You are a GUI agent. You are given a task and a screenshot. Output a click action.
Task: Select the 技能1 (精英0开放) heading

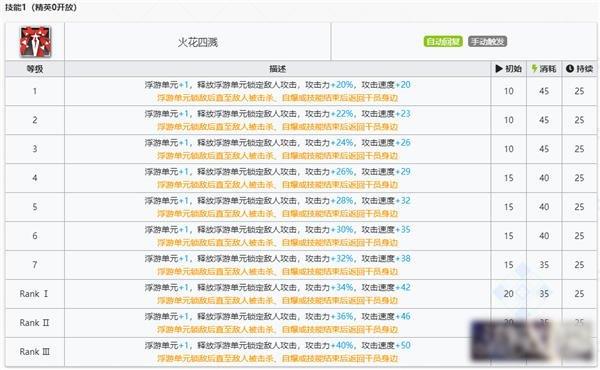pyautogui.click(x=41, y=7)
